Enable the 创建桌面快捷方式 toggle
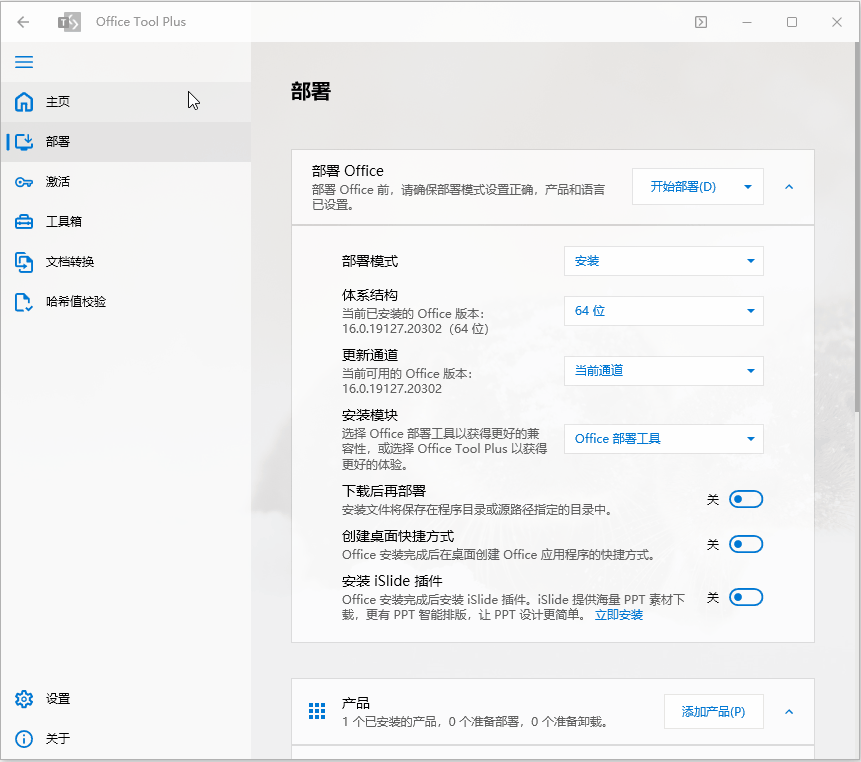The height and width of the screenshot is (762, 861). click(746, 544)
